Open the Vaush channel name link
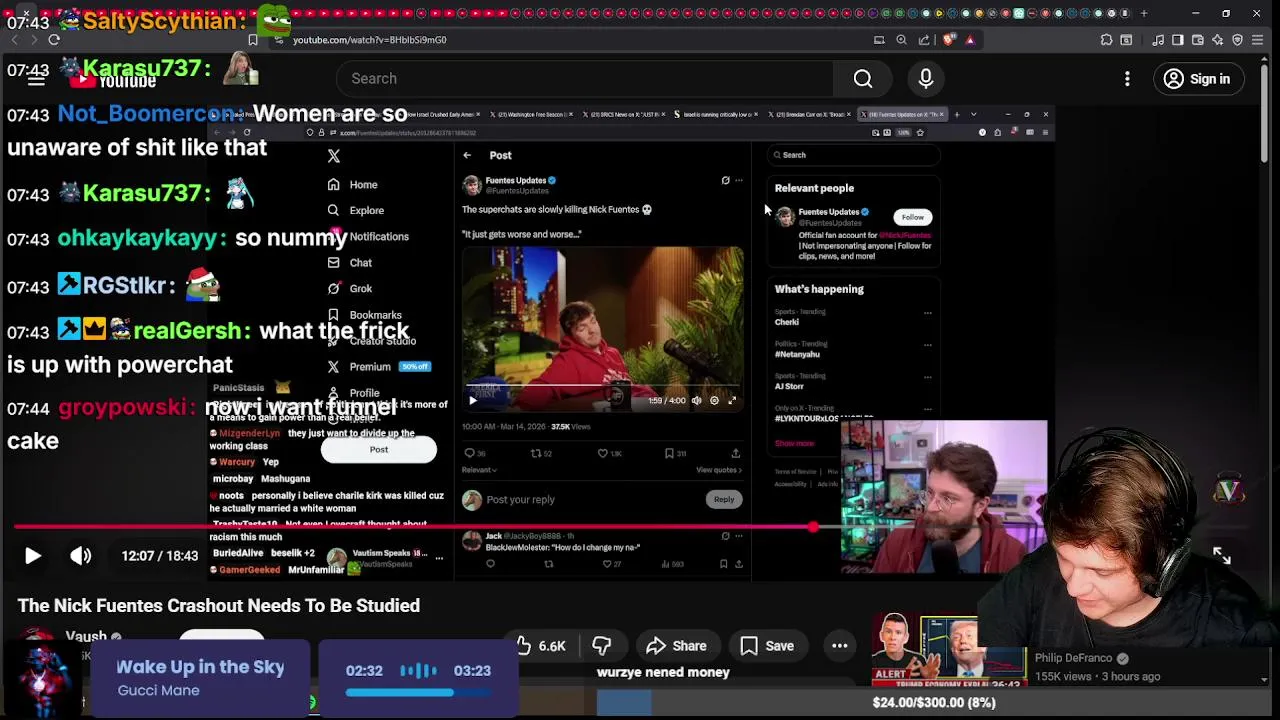1280x720 pixels. point(86,637)
